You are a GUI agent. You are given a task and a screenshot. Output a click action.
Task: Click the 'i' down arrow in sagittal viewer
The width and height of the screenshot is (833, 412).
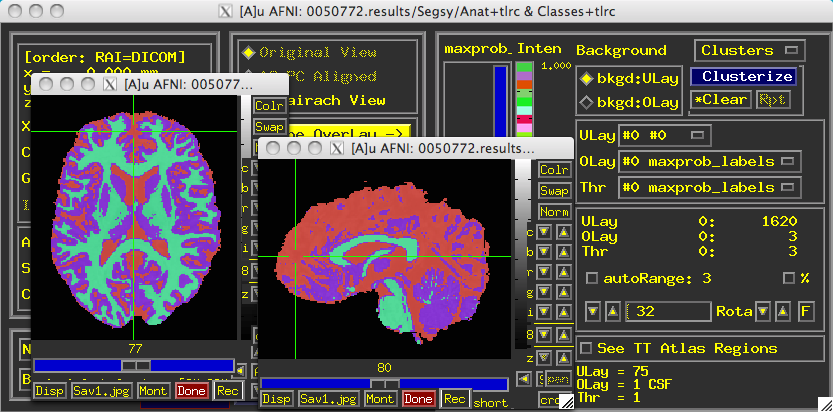click(544, 312)
